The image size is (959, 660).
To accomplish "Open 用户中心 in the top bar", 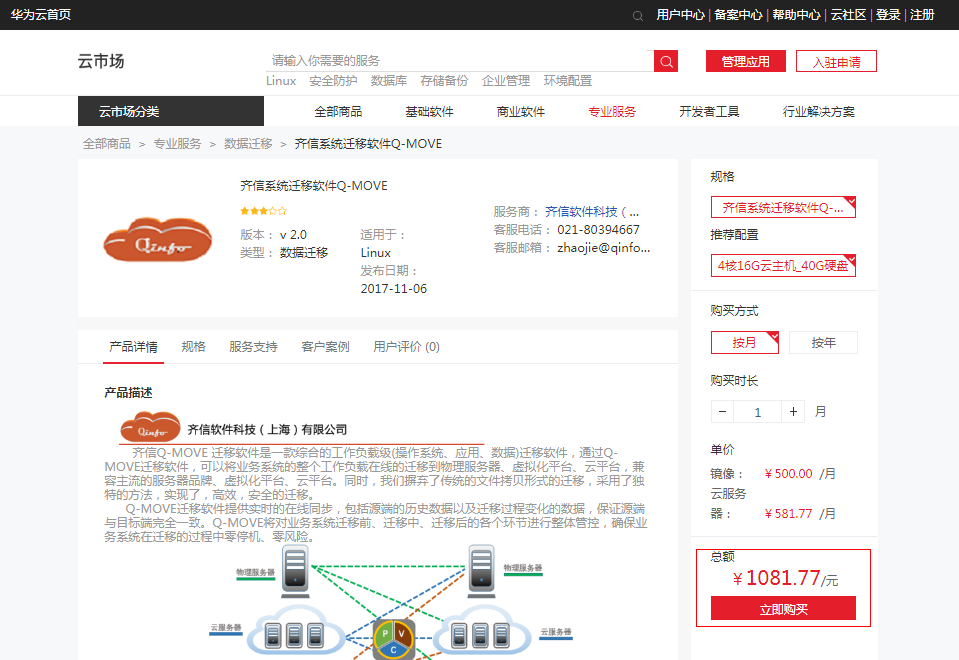I will [680, 15].
